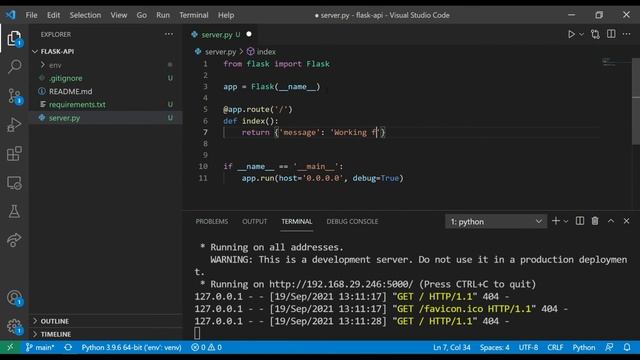Open Run dropdown arrow beside play button
This screenshot has height=360, width=640.
pyautogui.click(x=582, y=35)
